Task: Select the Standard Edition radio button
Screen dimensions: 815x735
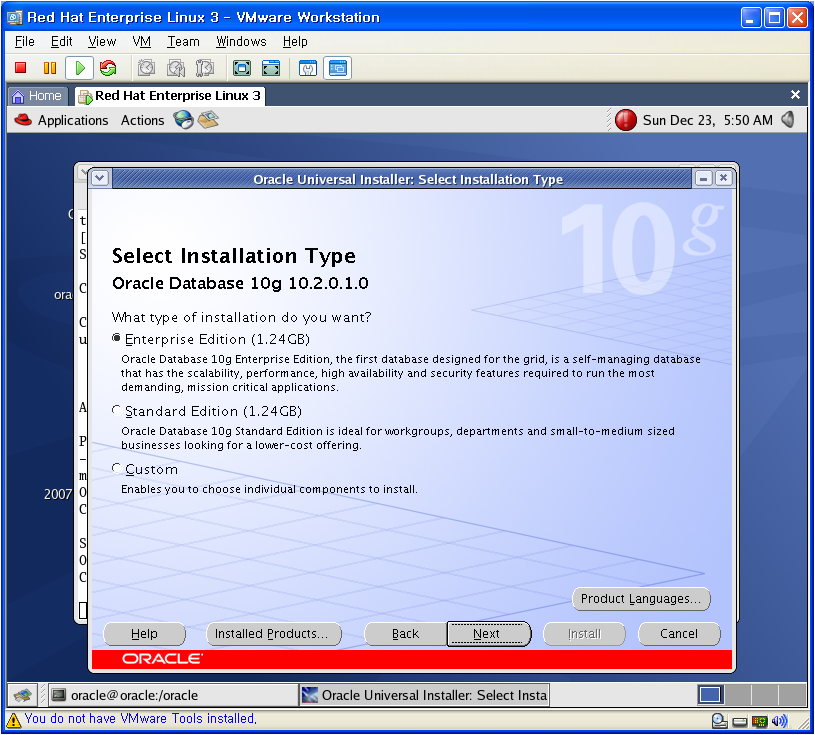Action: click(x=117, y=411)
